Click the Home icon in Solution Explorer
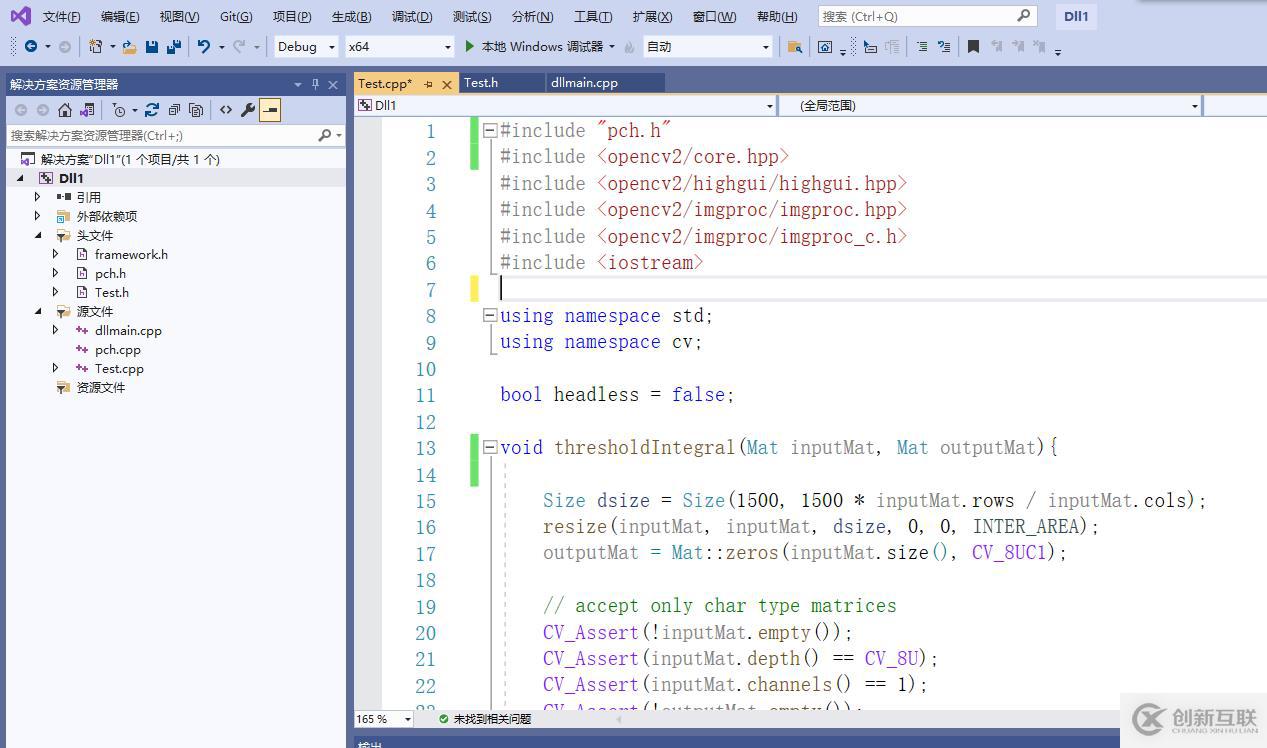Viewport: 1267px width, 748px height. pos(65,110)
